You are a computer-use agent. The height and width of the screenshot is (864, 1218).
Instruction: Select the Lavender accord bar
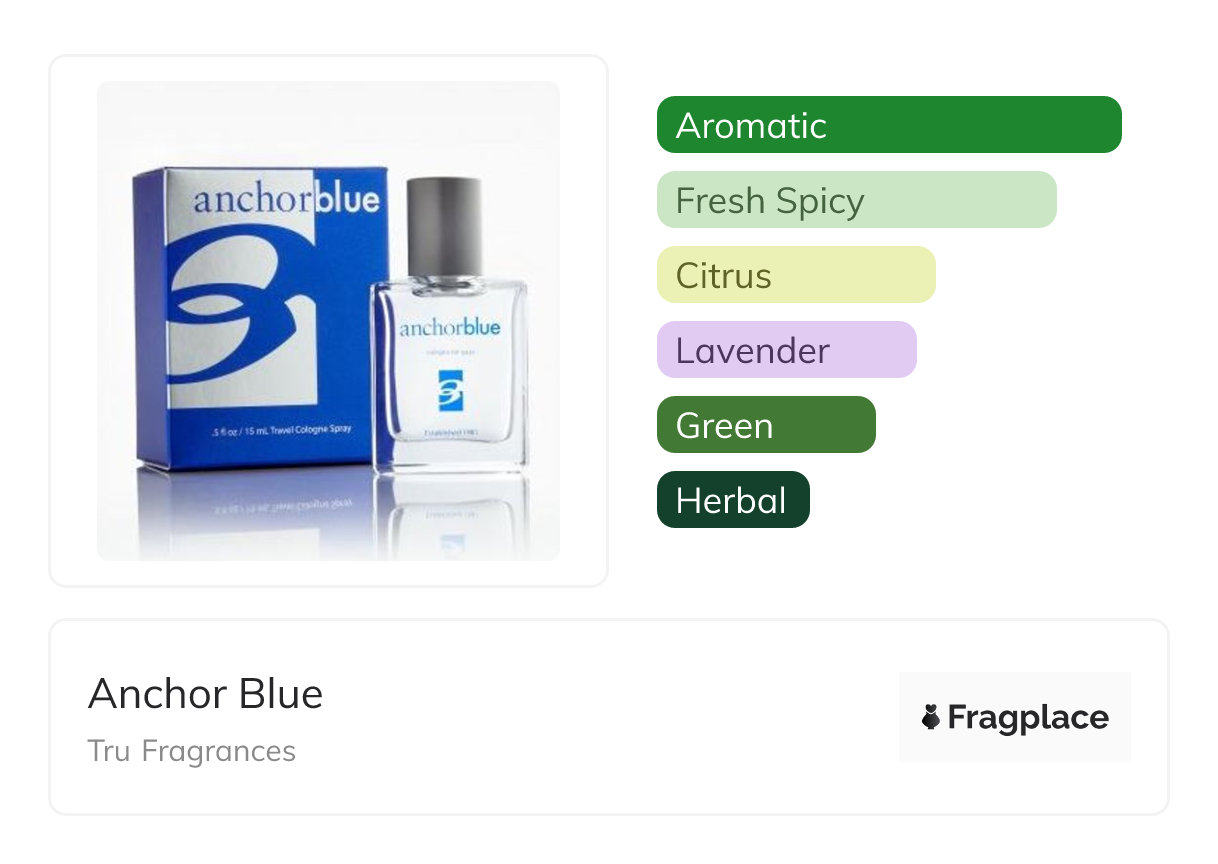[x=786, y=350]
